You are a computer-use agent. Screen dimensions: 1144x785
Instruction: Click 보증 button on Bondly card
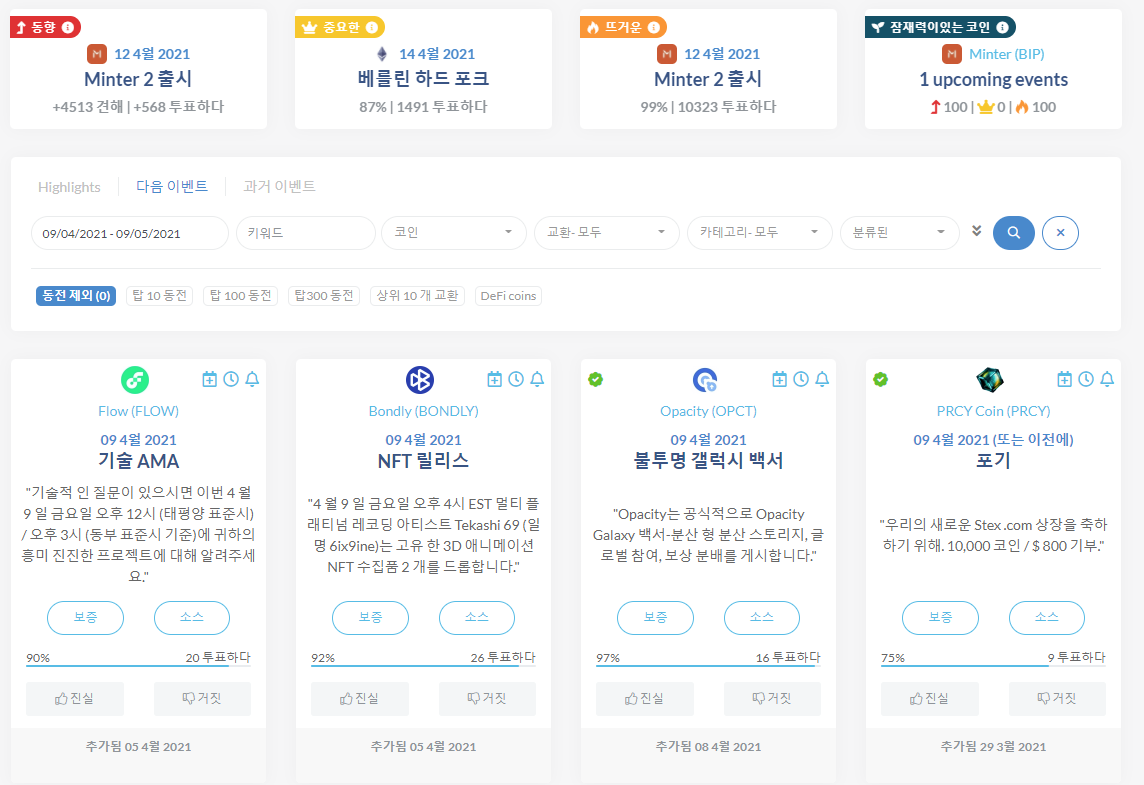coord(371,617)
